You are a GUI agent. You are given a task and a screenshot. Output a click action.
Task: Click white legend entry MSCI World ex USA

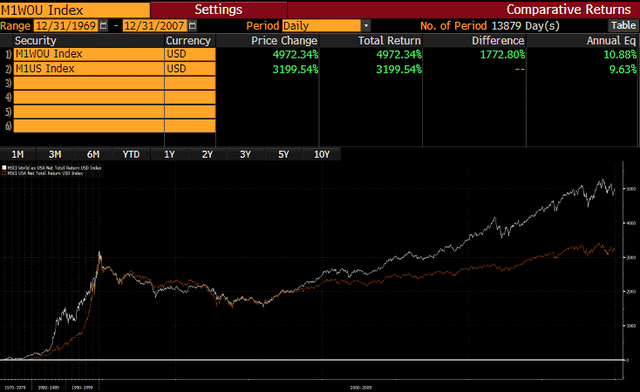[x=52, y=168]
